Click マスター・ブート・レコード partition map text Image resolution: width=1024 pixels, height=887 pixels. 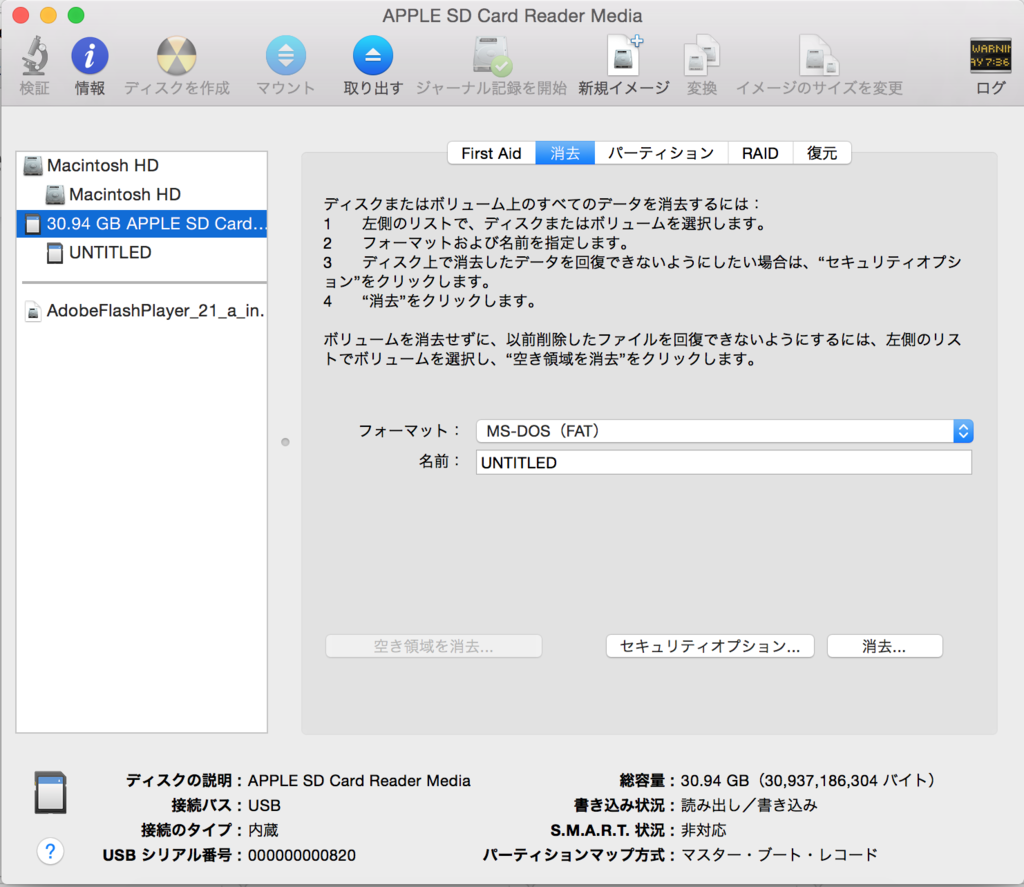[779, 855]
